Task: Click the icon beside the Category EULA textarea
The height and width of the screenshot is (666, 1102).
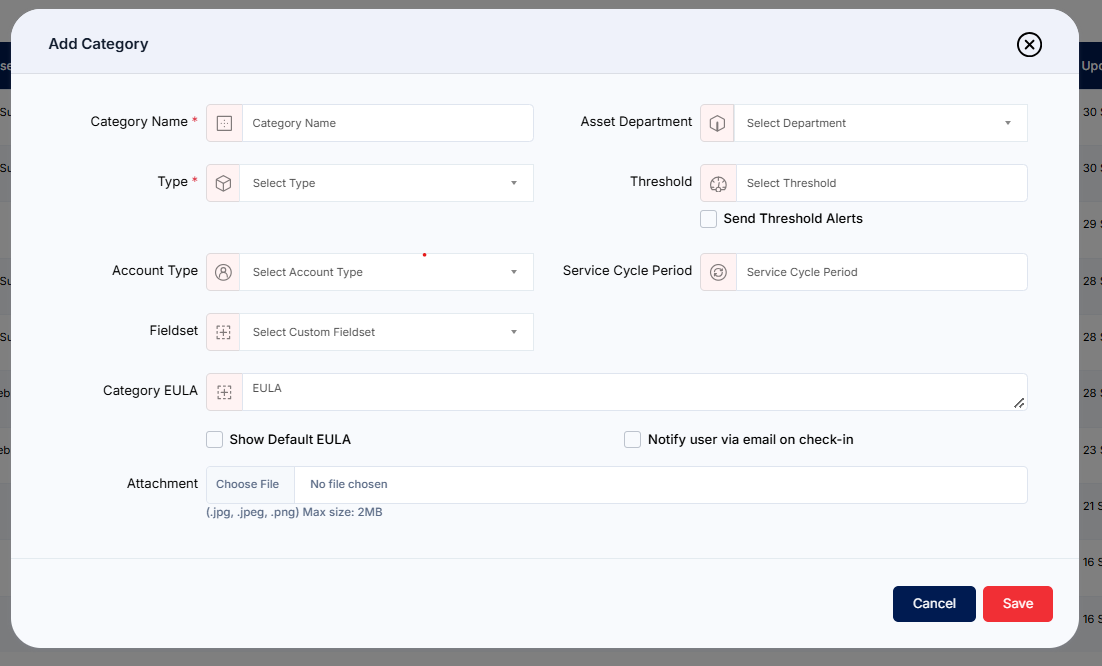Action: coord(224,392)
